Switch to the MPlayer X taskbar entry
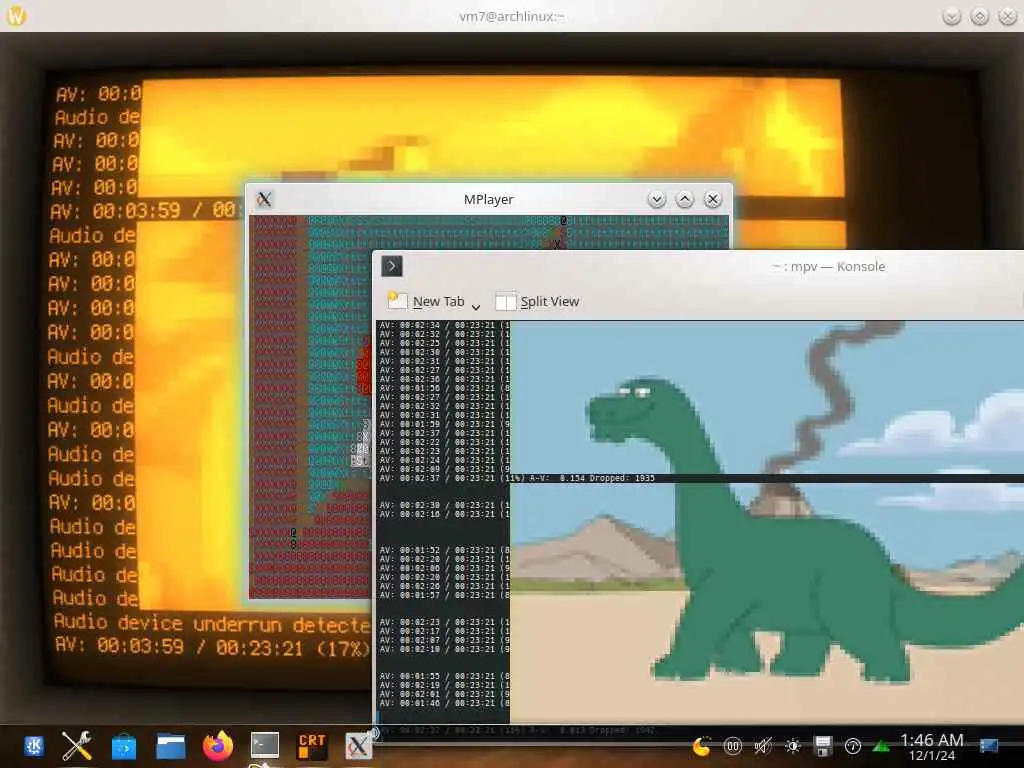1024x768 pixels. point(359,745)
